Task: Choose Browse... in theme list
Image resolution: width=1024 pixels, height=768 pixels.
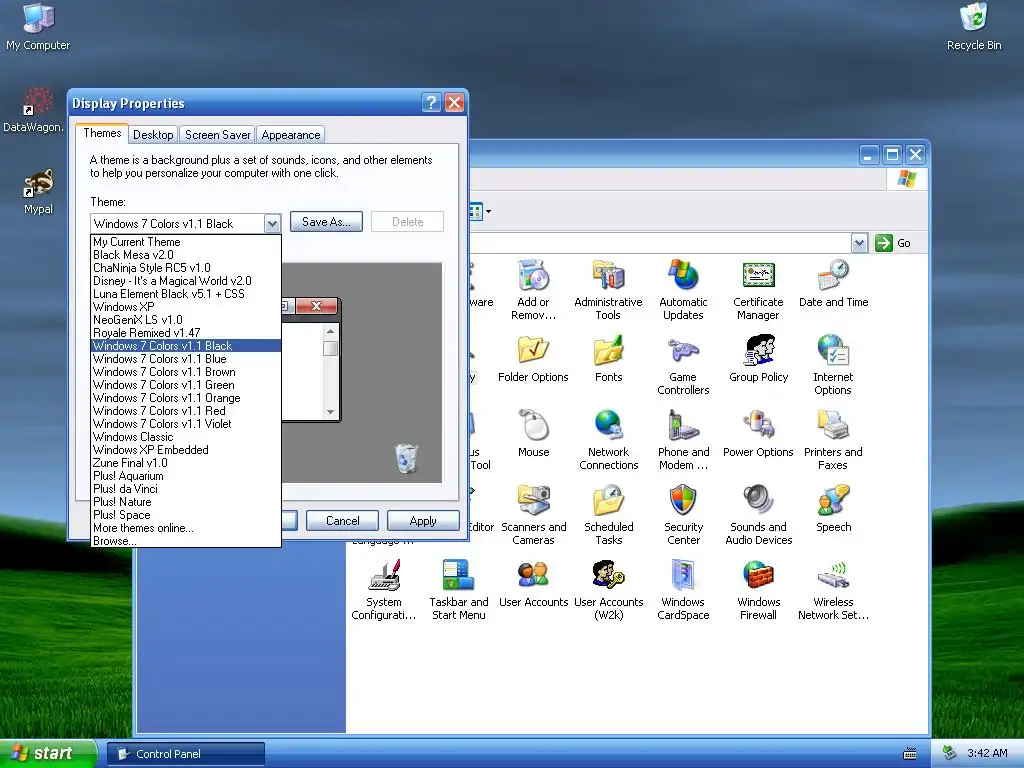Action: click(186, 541)
